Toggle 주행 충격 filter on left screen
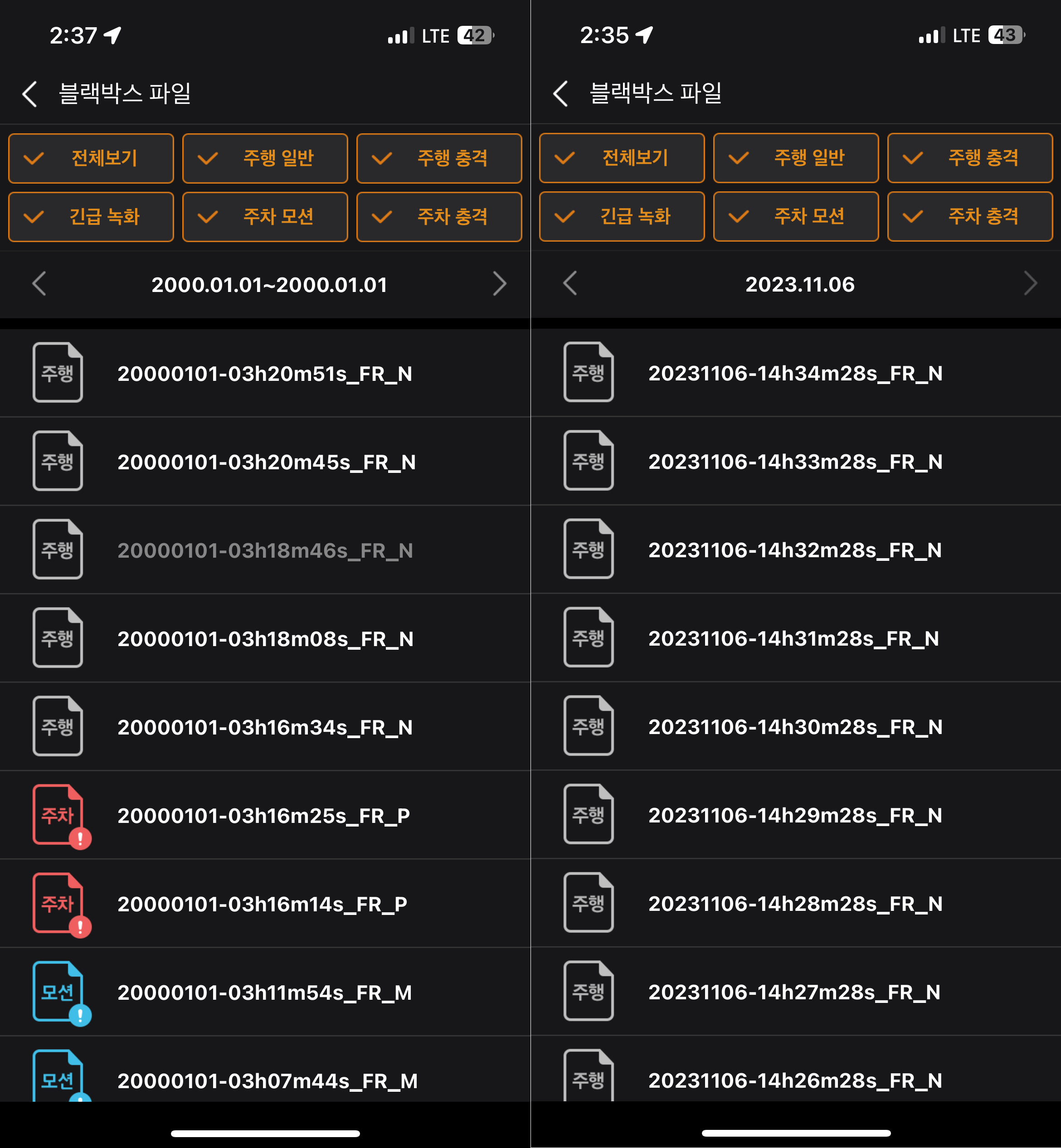1061x1148 pixels. pyautogui.click(x=438, y=158)
